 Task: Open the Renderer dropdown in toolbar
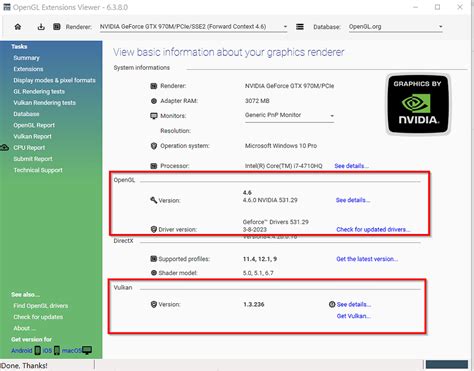193,27
